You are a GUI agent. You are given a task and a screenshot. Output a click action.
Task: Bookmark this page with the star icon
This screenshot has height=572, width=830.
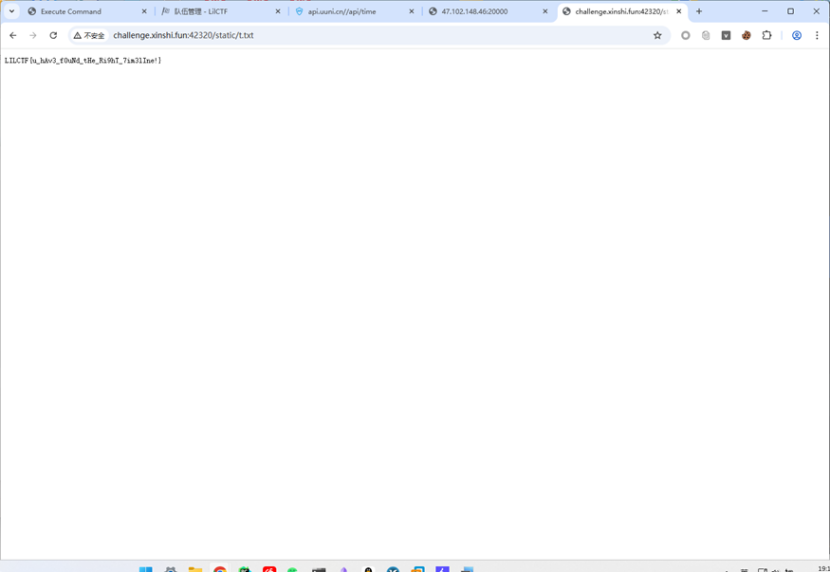(x=657, y=35)
